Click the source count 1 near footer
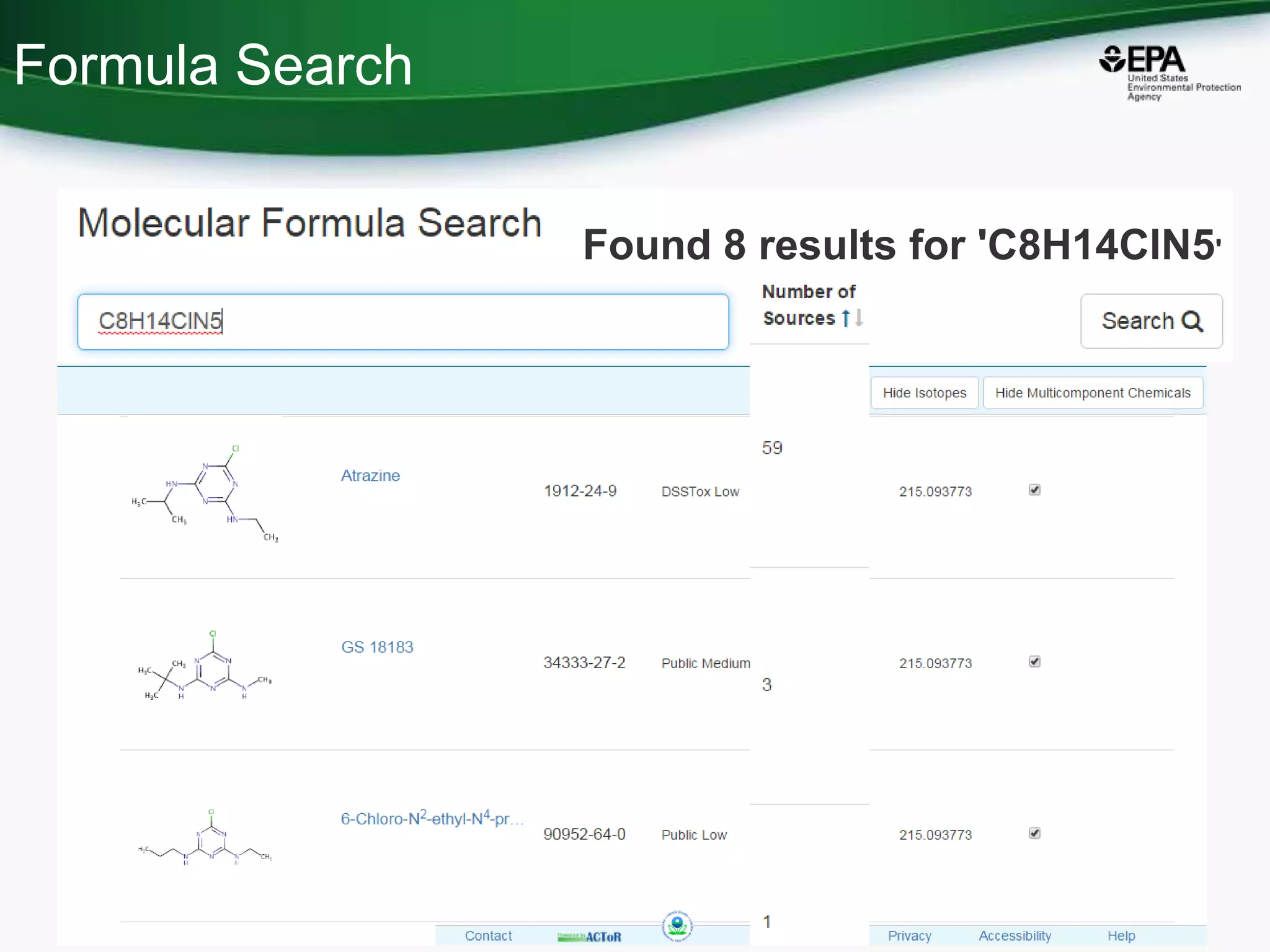1270x952 pixels. pos(767,922)
